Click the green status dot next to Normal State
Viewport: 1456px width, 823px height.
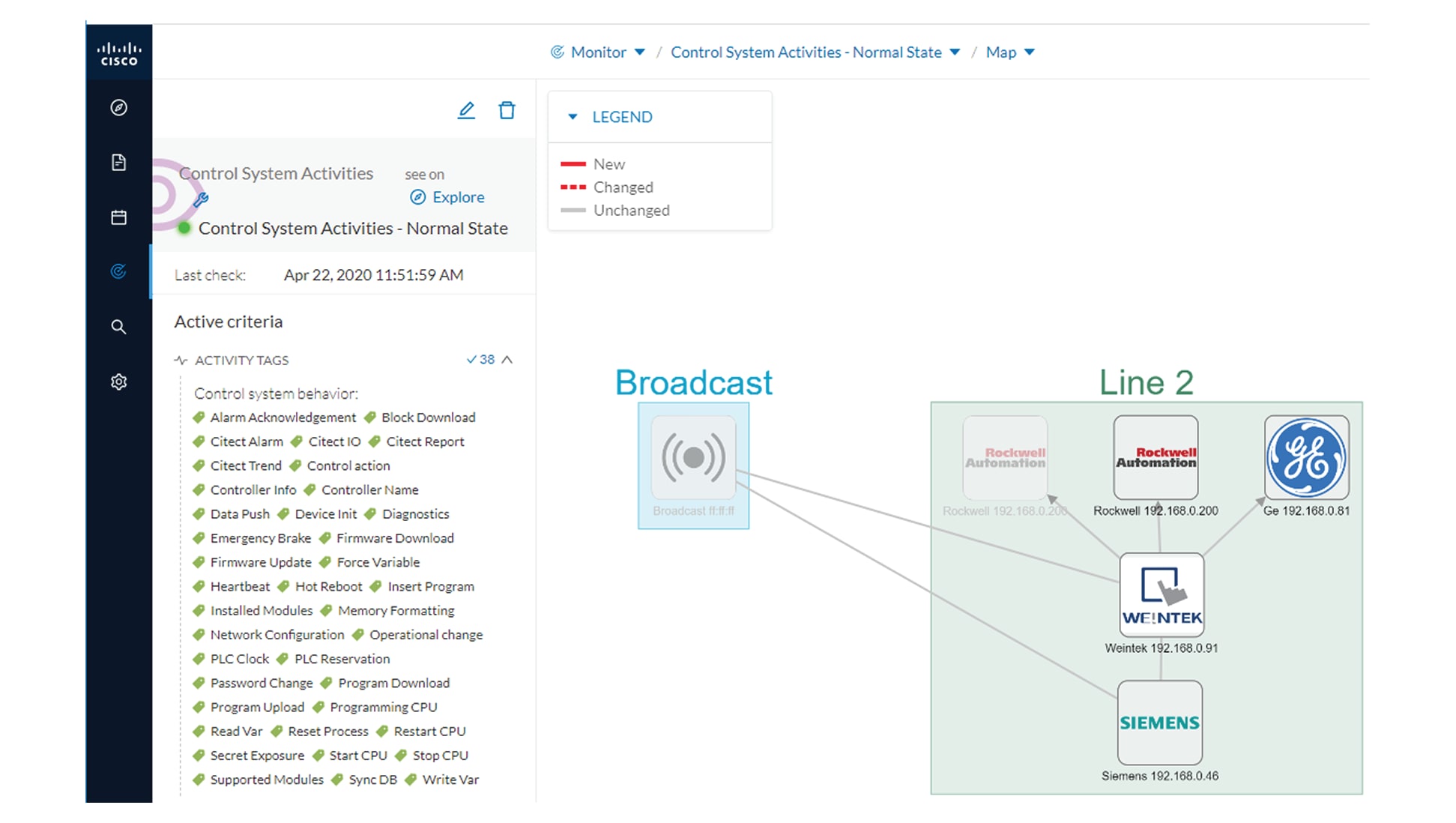(184, 229)
